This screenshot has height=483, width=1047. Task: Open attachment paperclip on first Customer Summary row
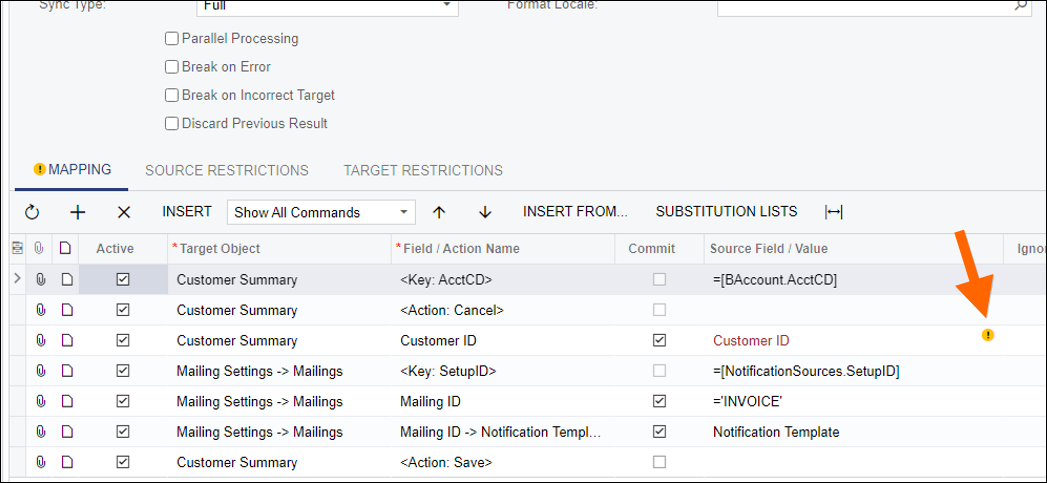click(41, 280)
